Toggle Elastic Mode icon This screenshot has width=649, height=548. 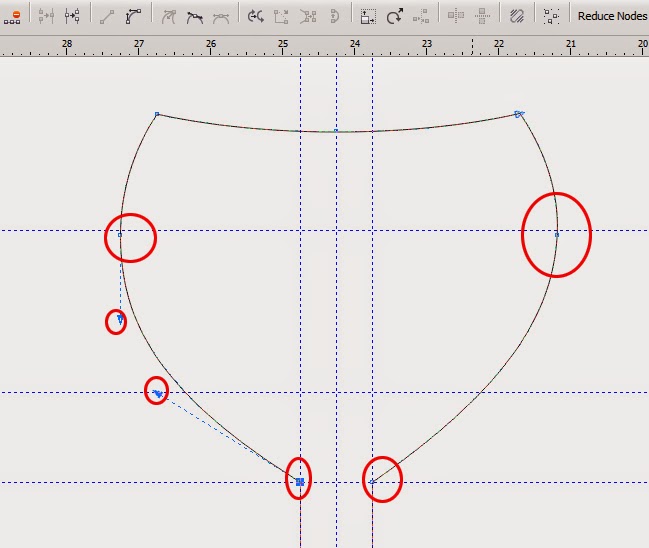click(517, 17)
